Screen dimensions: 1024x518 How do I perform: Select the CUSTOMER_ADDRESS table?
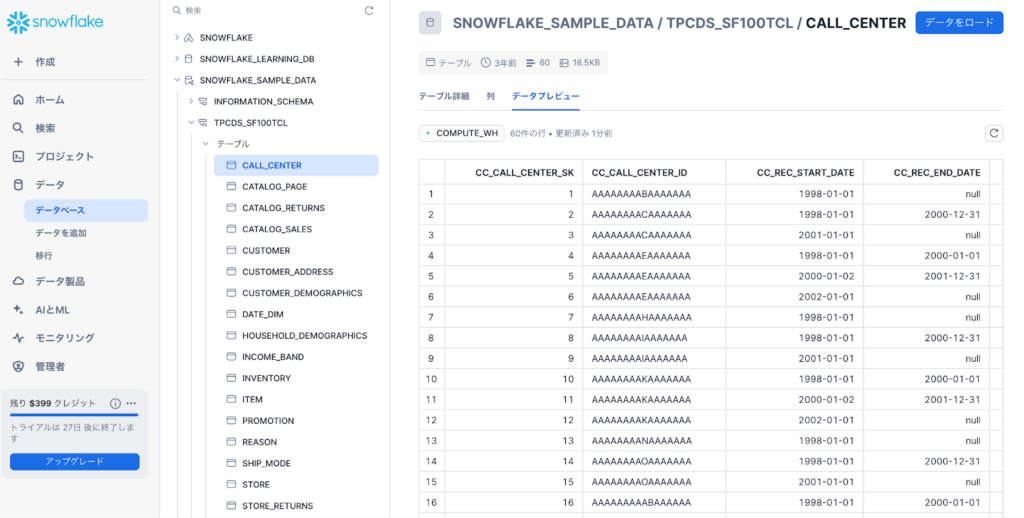[x=287, y=272]
